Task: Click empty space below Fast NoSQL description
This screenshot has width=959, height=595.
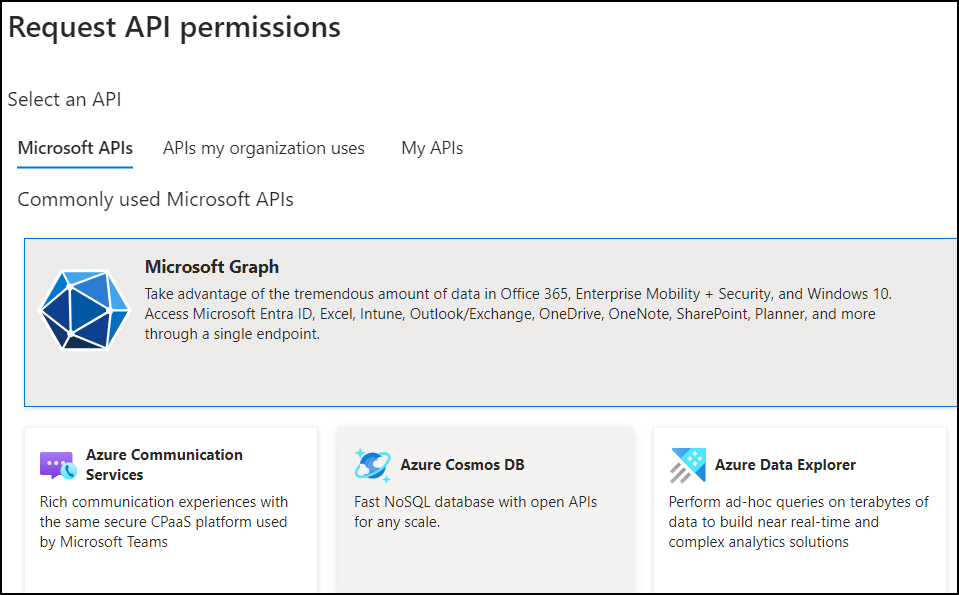Action: [x=485, y=565]
